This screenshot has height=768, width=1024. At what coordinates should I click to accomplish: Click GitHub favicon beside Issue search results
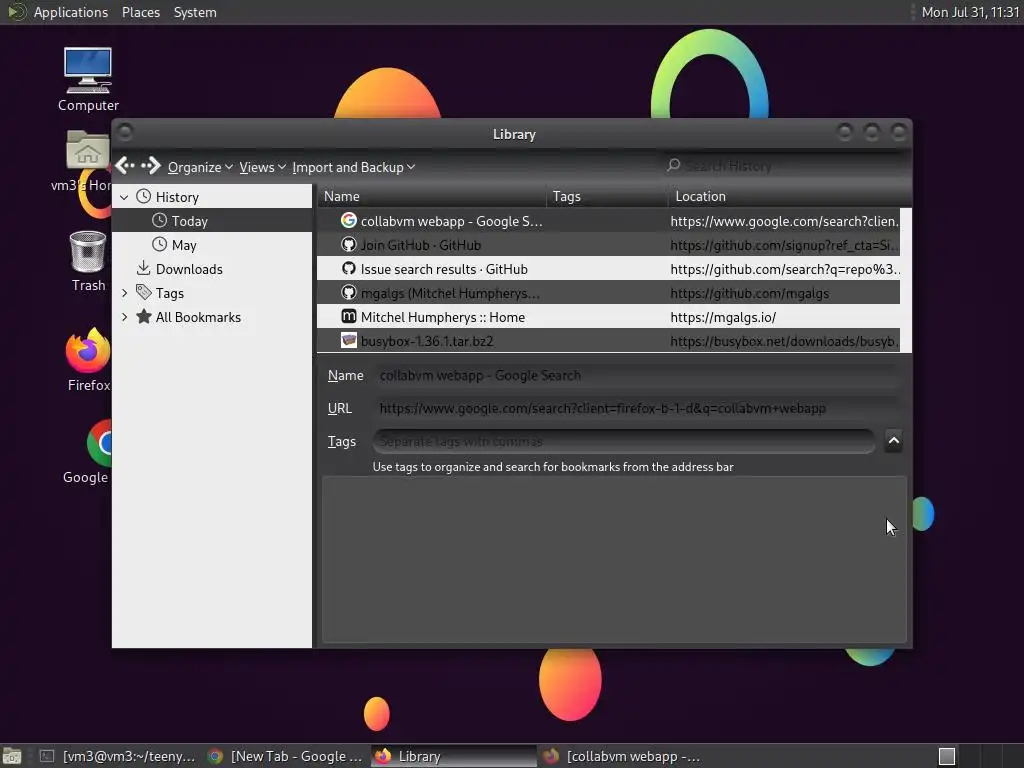(349, 268)
